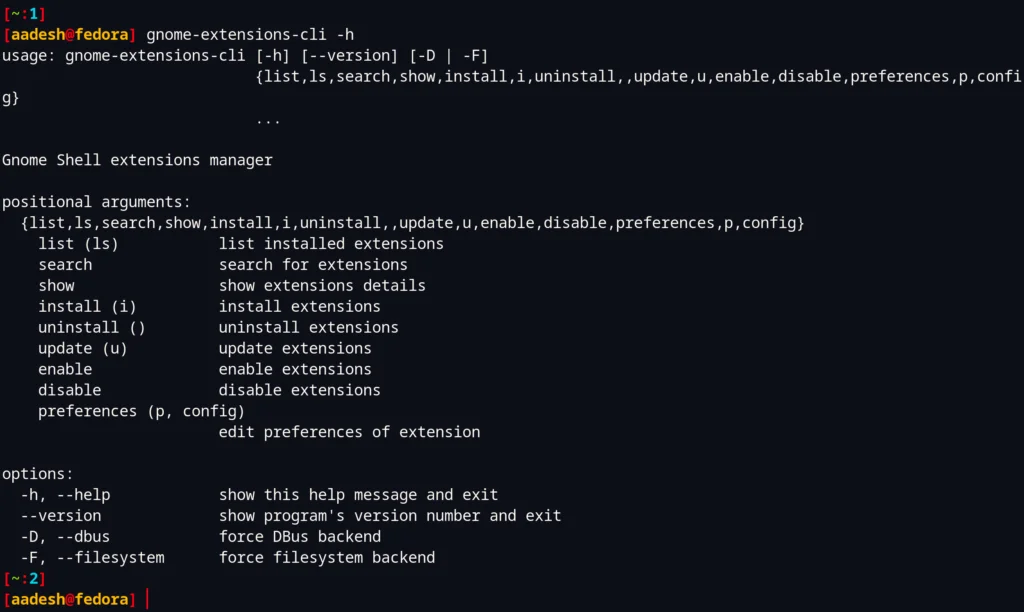
Task: Click the "[~:1]" prompt indicator at top
Action: point(24,14)
